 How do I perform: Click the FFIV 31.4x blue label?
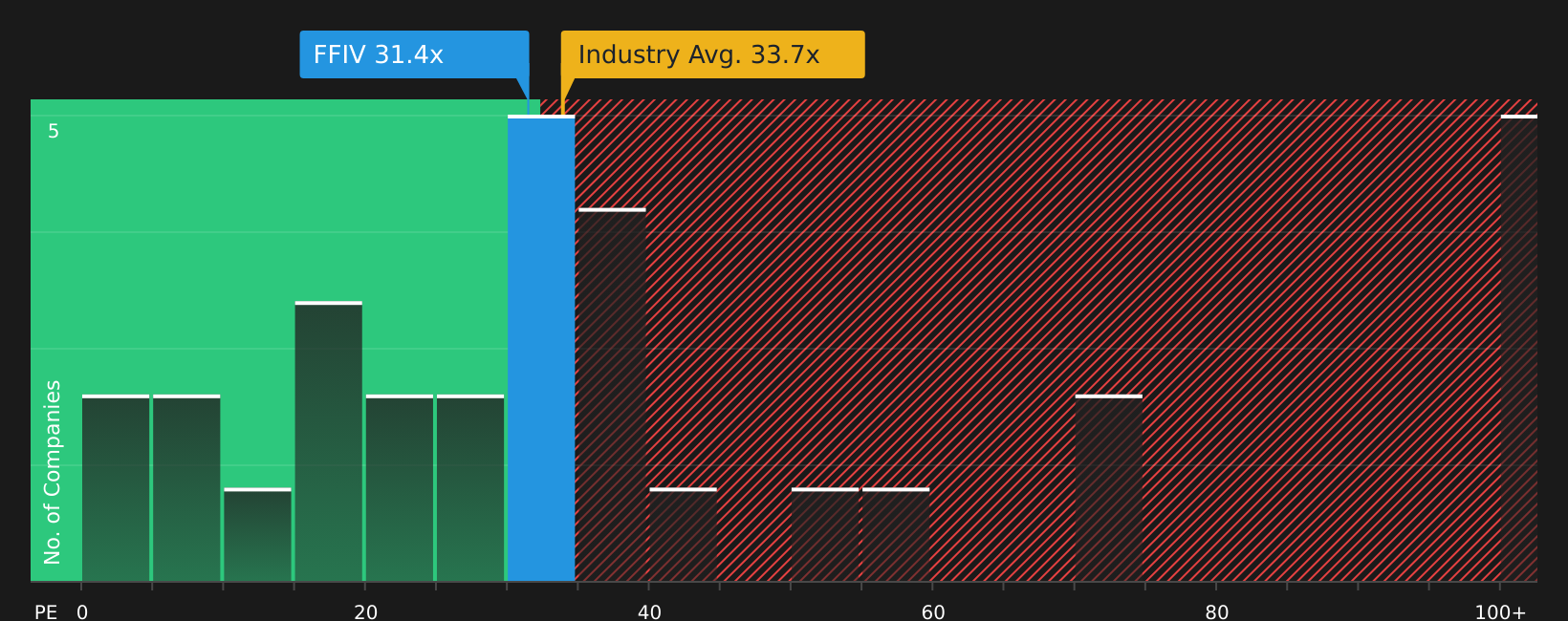(414, 54)
